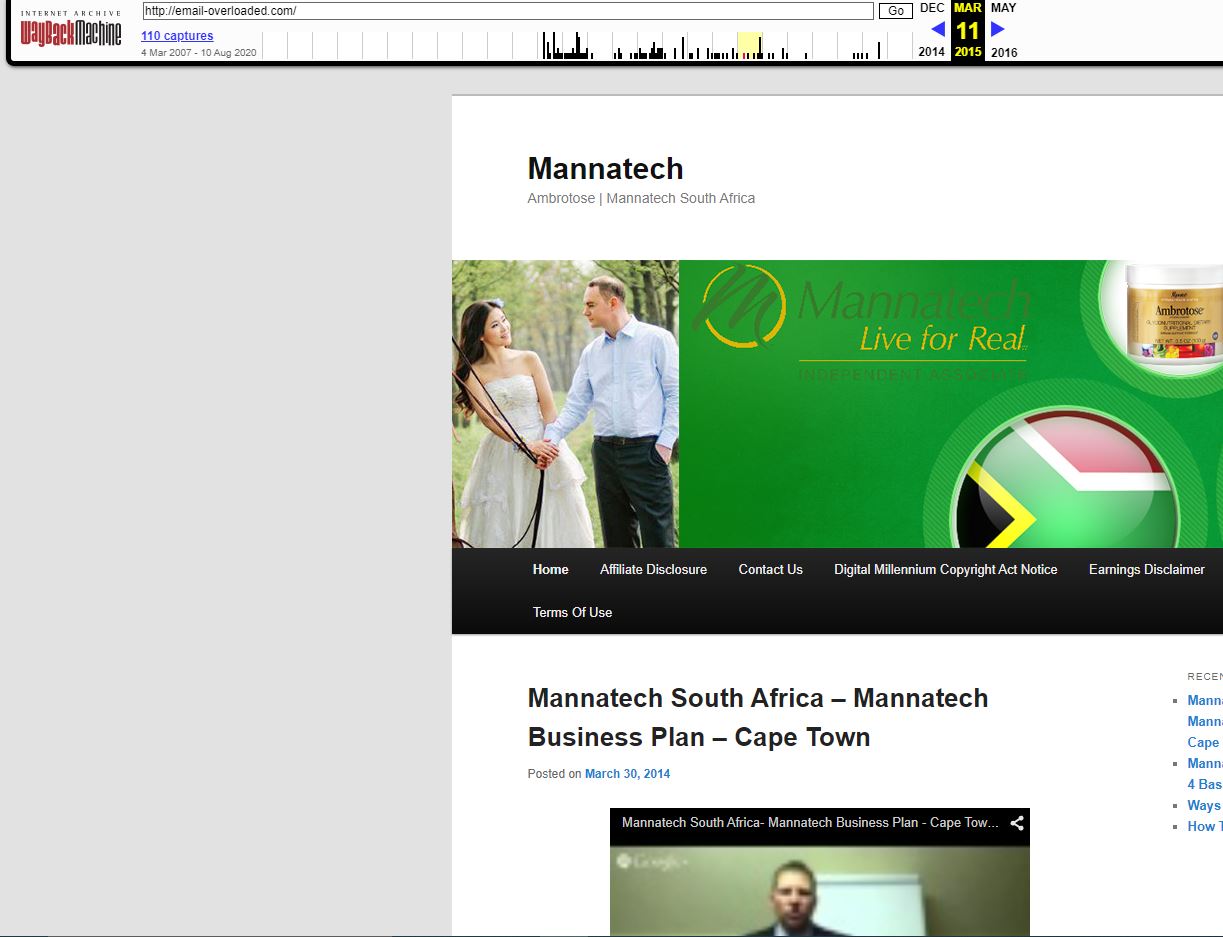Go to Terms Of Use page

(572, 613)
